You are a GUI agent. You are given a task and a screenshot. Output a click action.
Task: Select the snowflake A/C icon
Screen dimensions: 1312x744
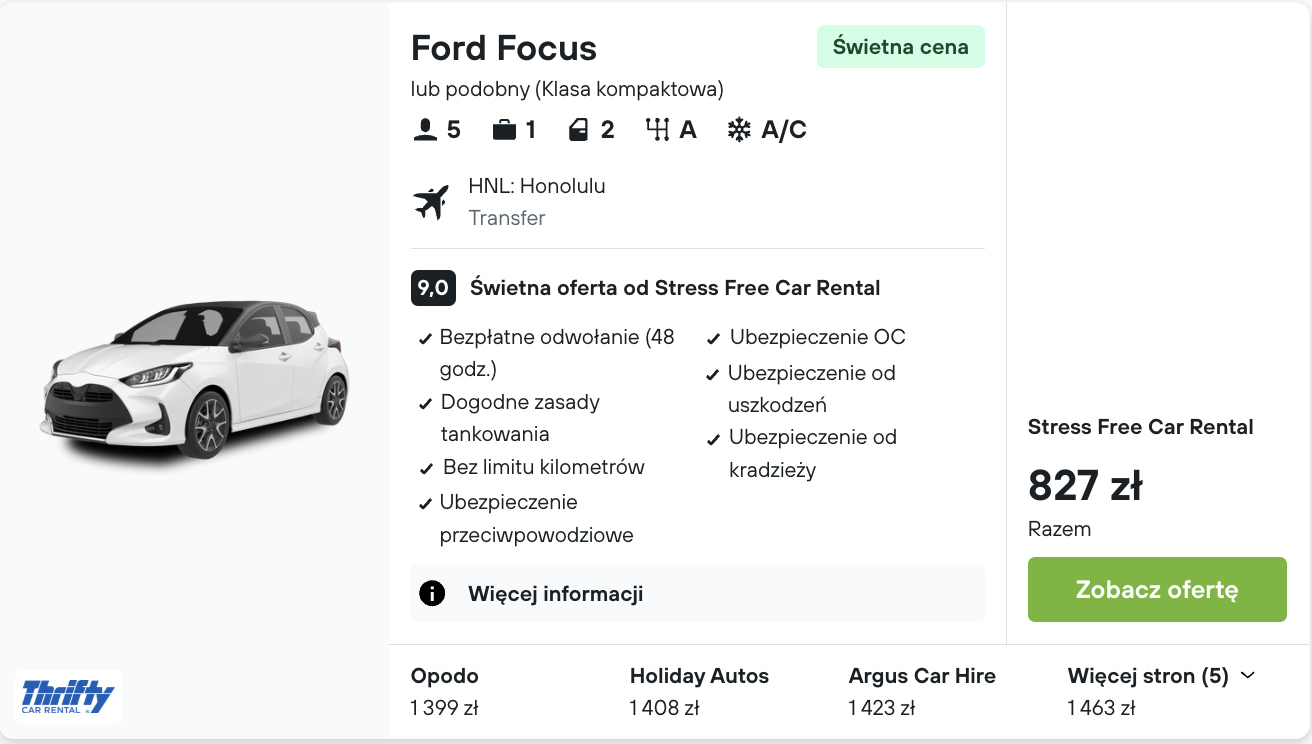738,128
